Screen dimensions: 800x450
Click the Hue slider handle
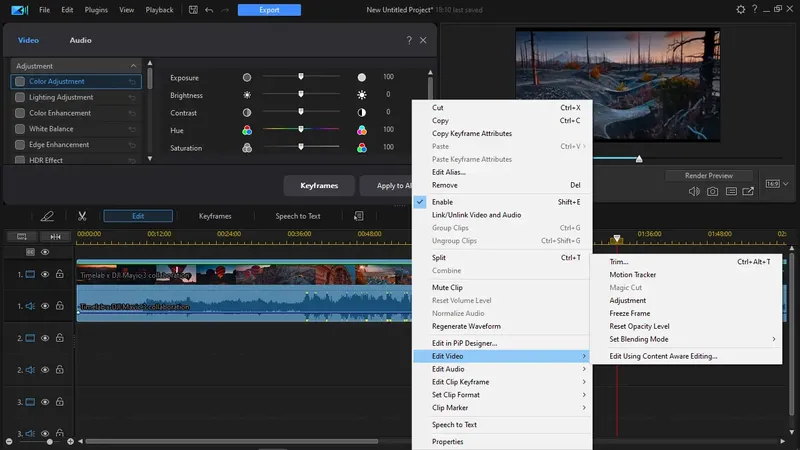301,129
